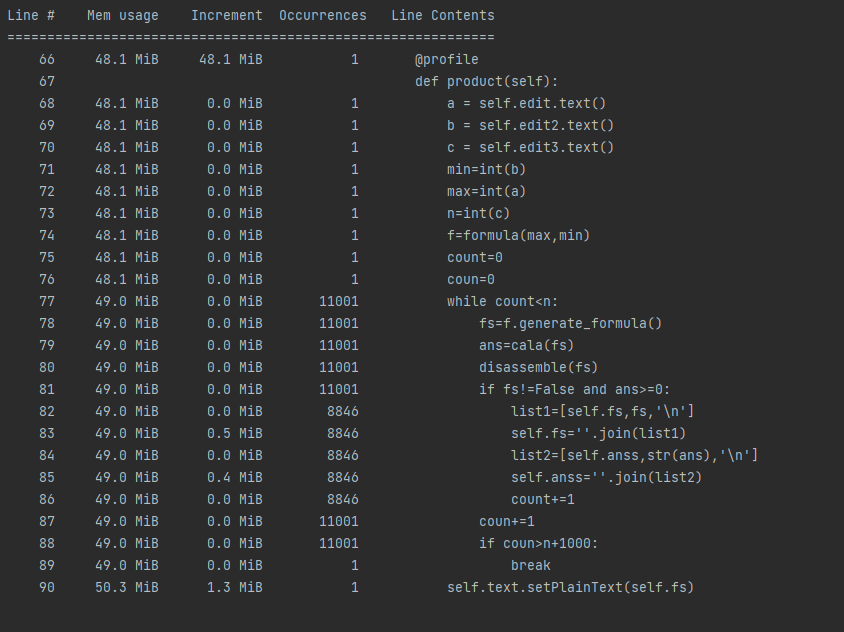Click the "self.text.setPlainText(self.fs)" line
844x632 pixels.
pyautogui.click(x=571, y=588)
